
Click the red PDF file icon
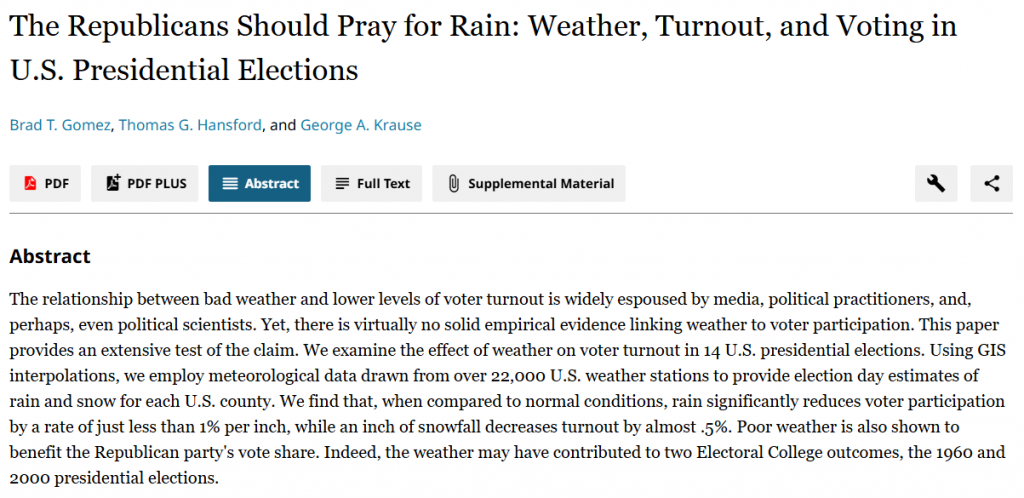pyautogui.click(x=30, y=183)
